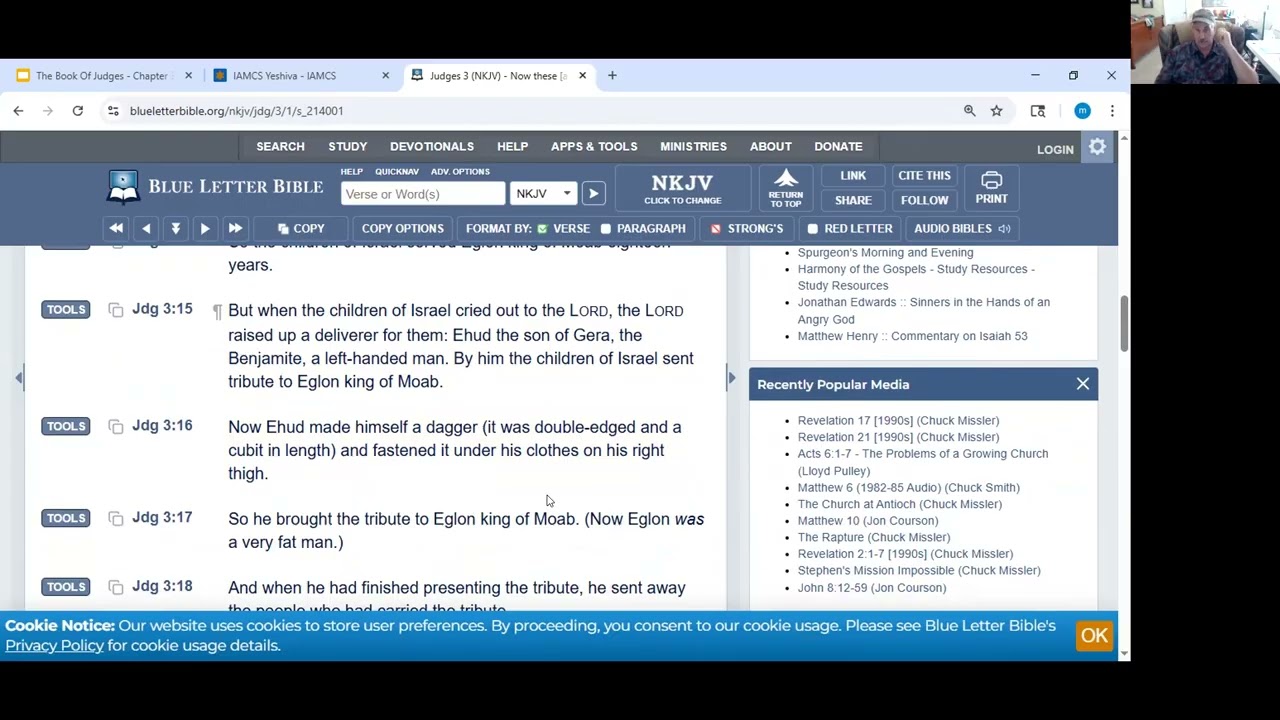This screenshot has width=1280, height=720.
Task: Click the Blue Letter Bible logo
Action: pyautogui.click(x=216, y=187)
